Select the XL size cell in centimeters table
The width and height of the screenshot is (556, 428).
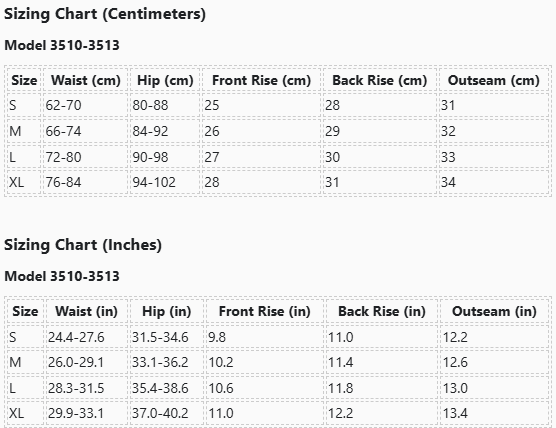click(x=24, y=182)
